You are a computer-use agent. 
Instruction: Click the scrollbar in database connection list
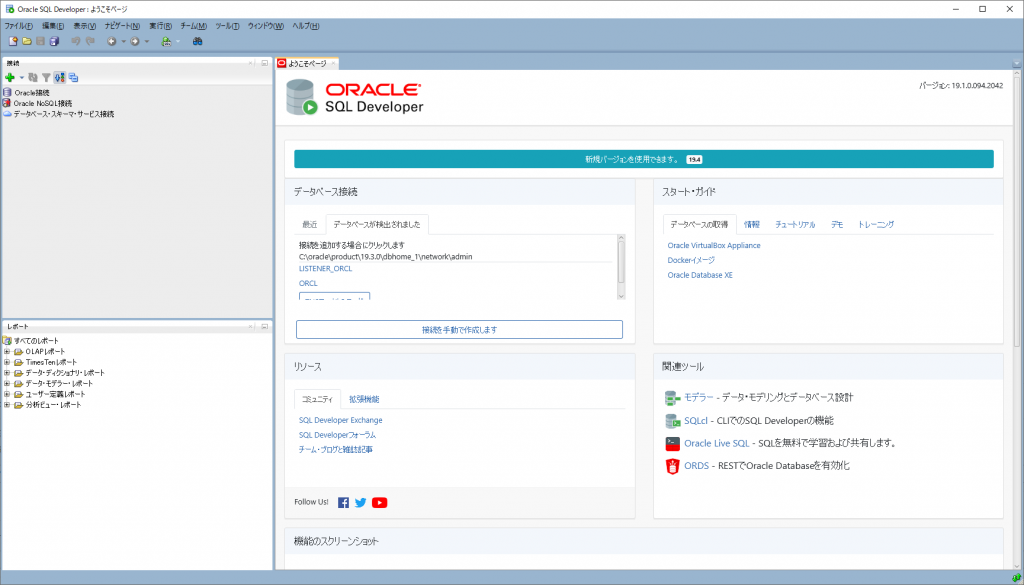(x=621, y=267)
